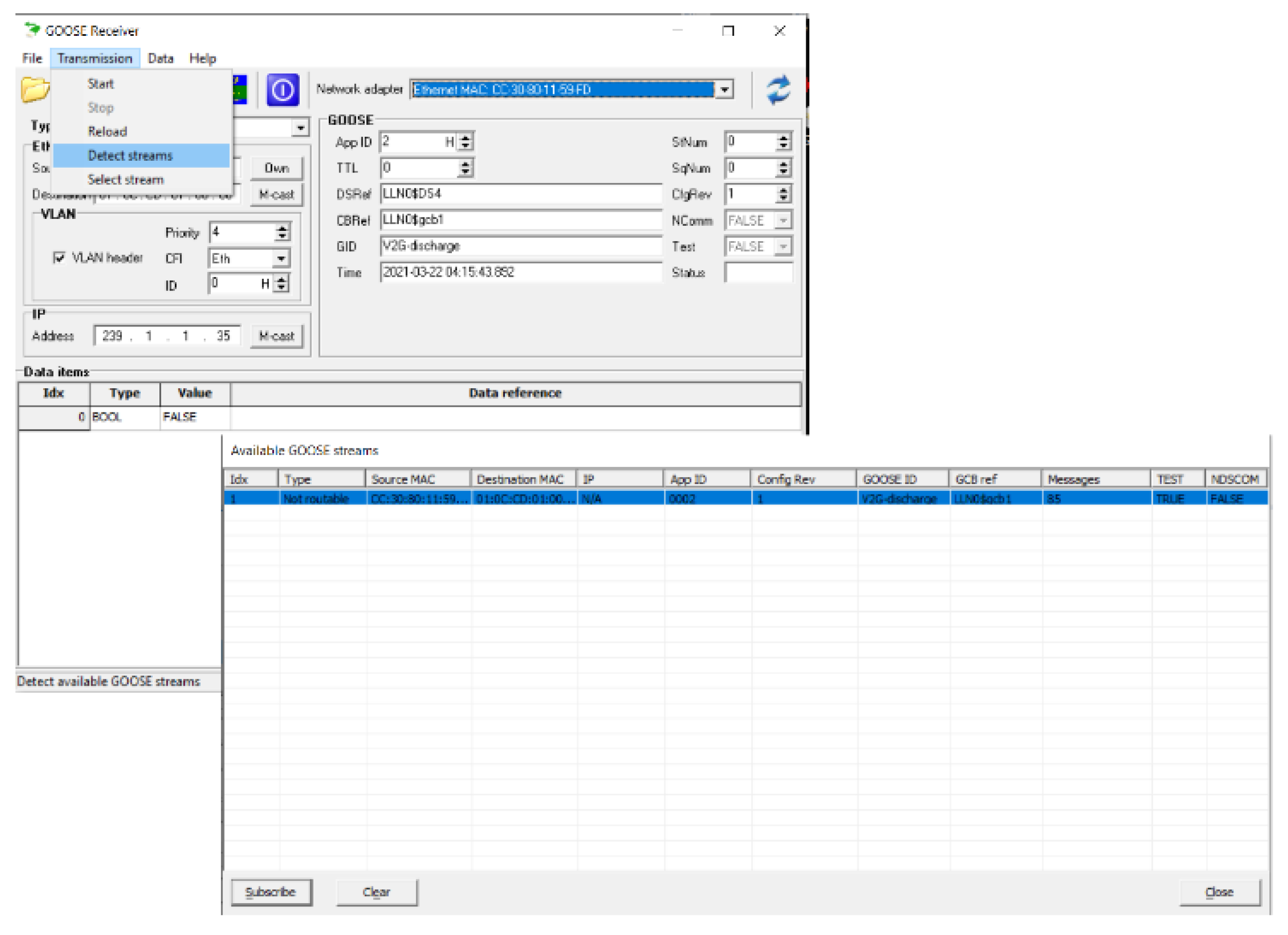Open the Type combo box arrow

tap(300, 128)
